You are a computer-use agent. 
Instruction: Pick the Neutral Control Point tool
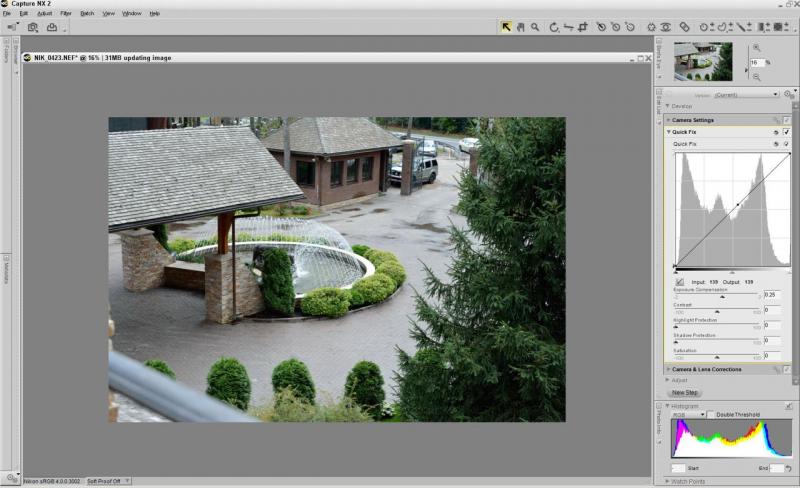point(616,27)
